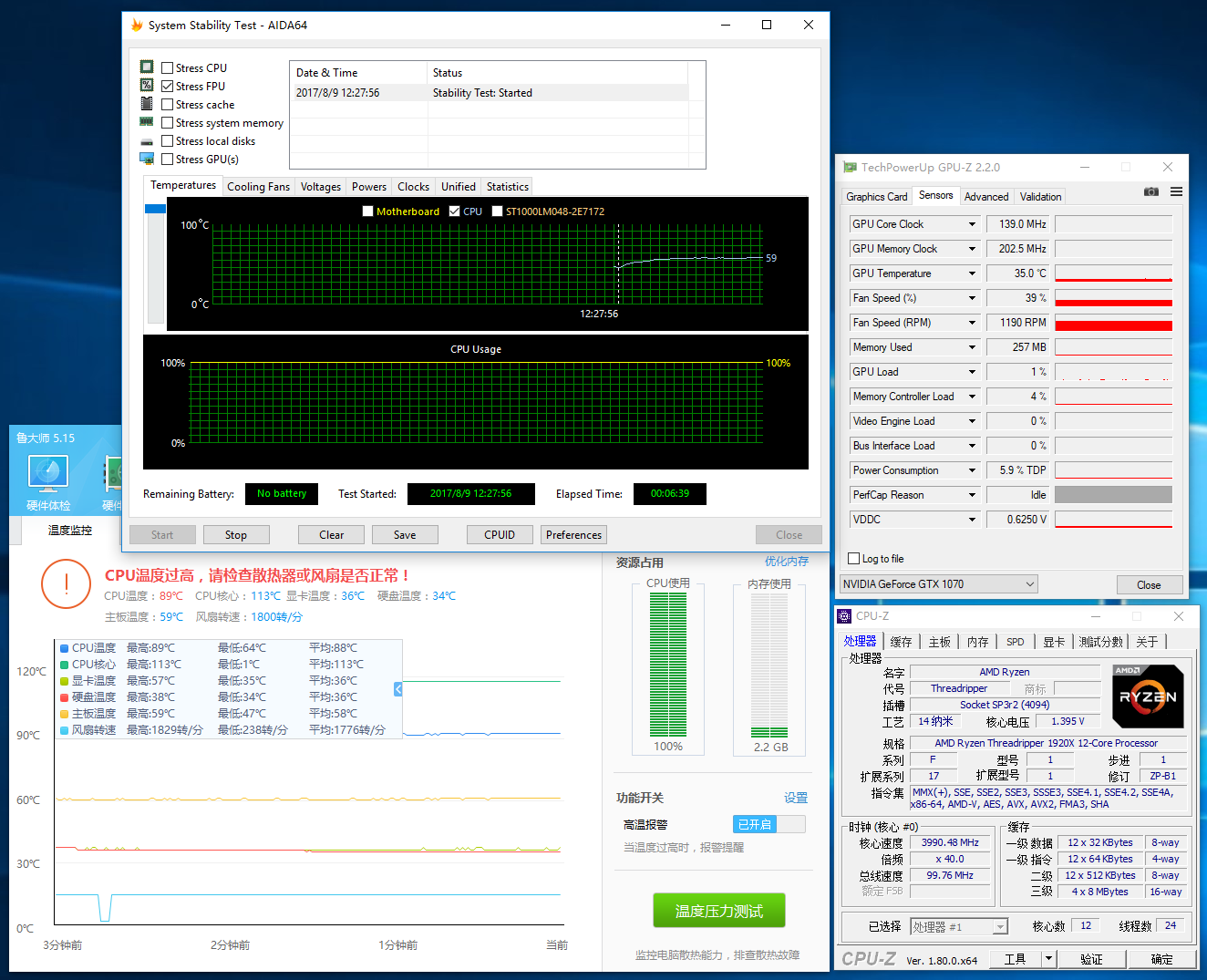Open Preferences in AIDA64
1207x980 pixels.
pyautogui.click(x=573, y=535)
